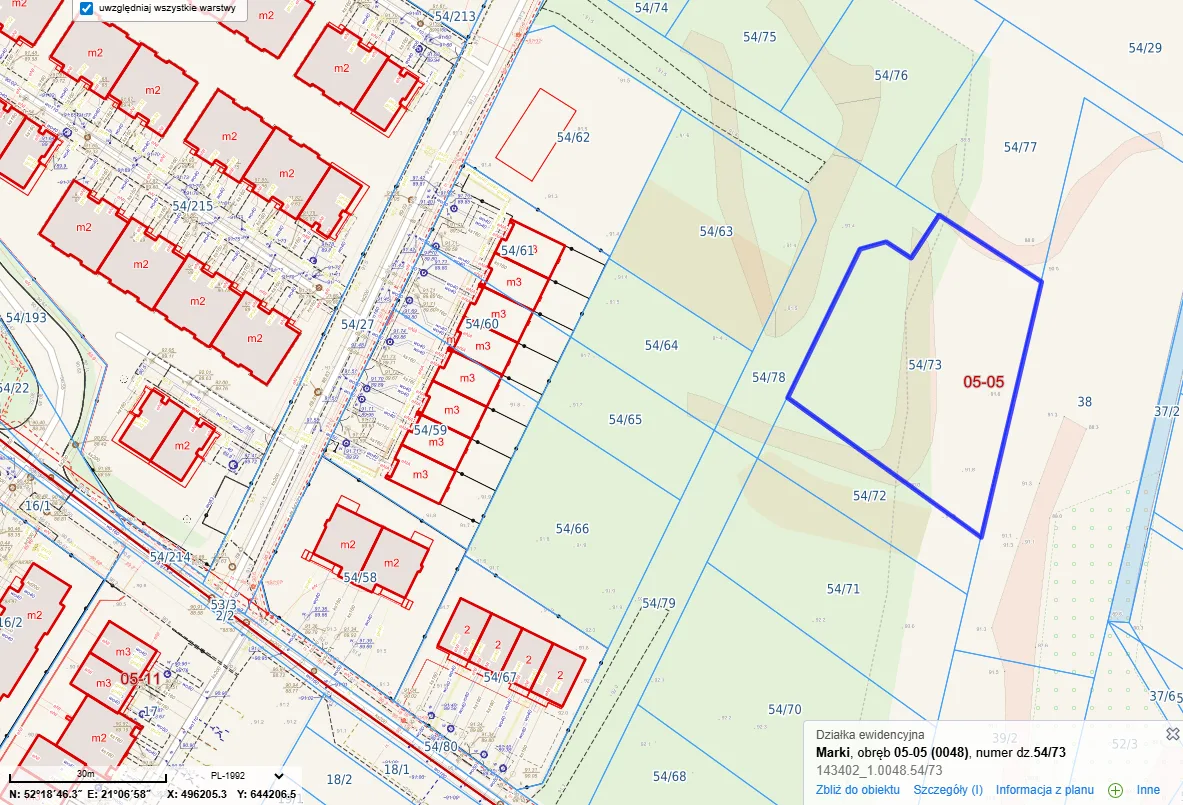Click the 'Zbliż do obiektu' link
This screenshot has height=805, width=1183.
[858, 790]
